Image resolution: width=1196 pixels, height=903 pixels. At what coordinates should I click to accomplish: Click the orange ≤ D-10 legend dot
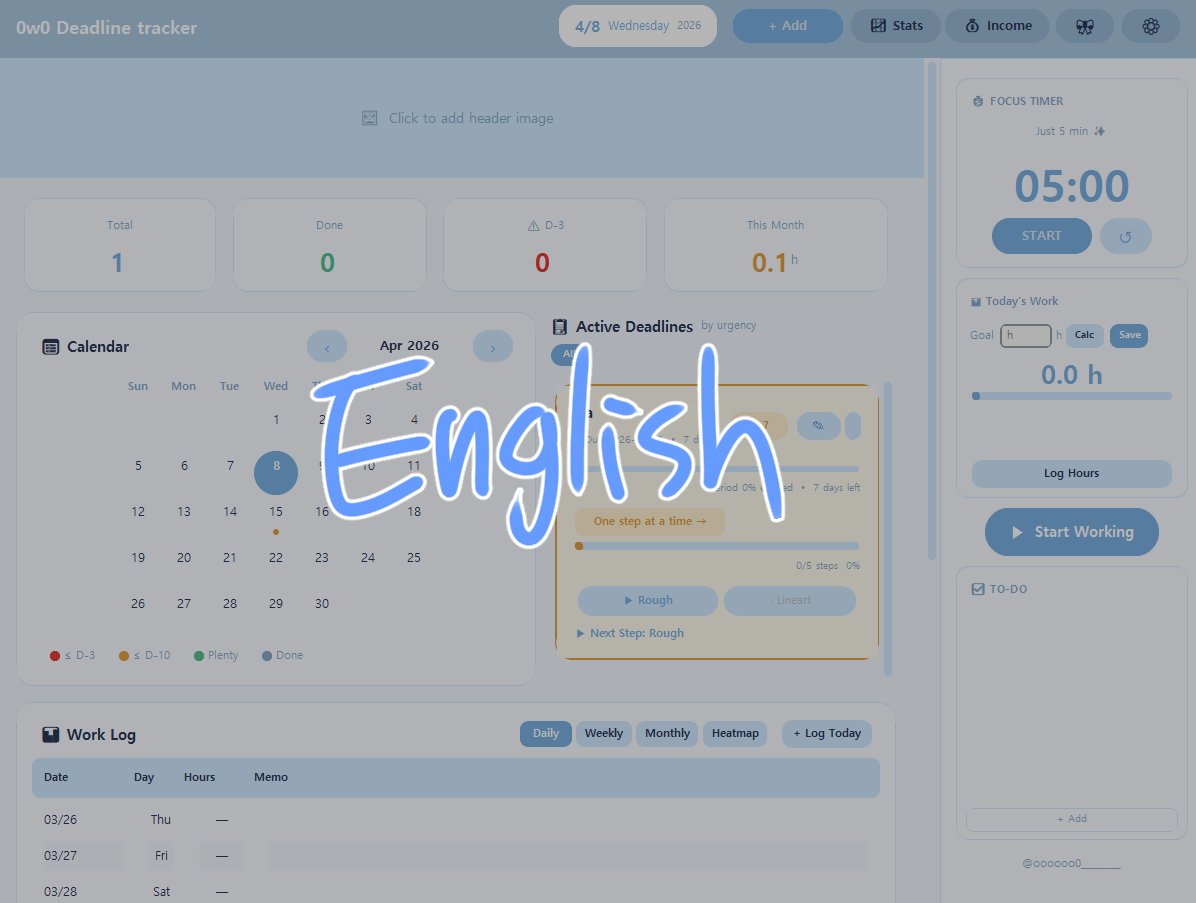coord(124,656)
